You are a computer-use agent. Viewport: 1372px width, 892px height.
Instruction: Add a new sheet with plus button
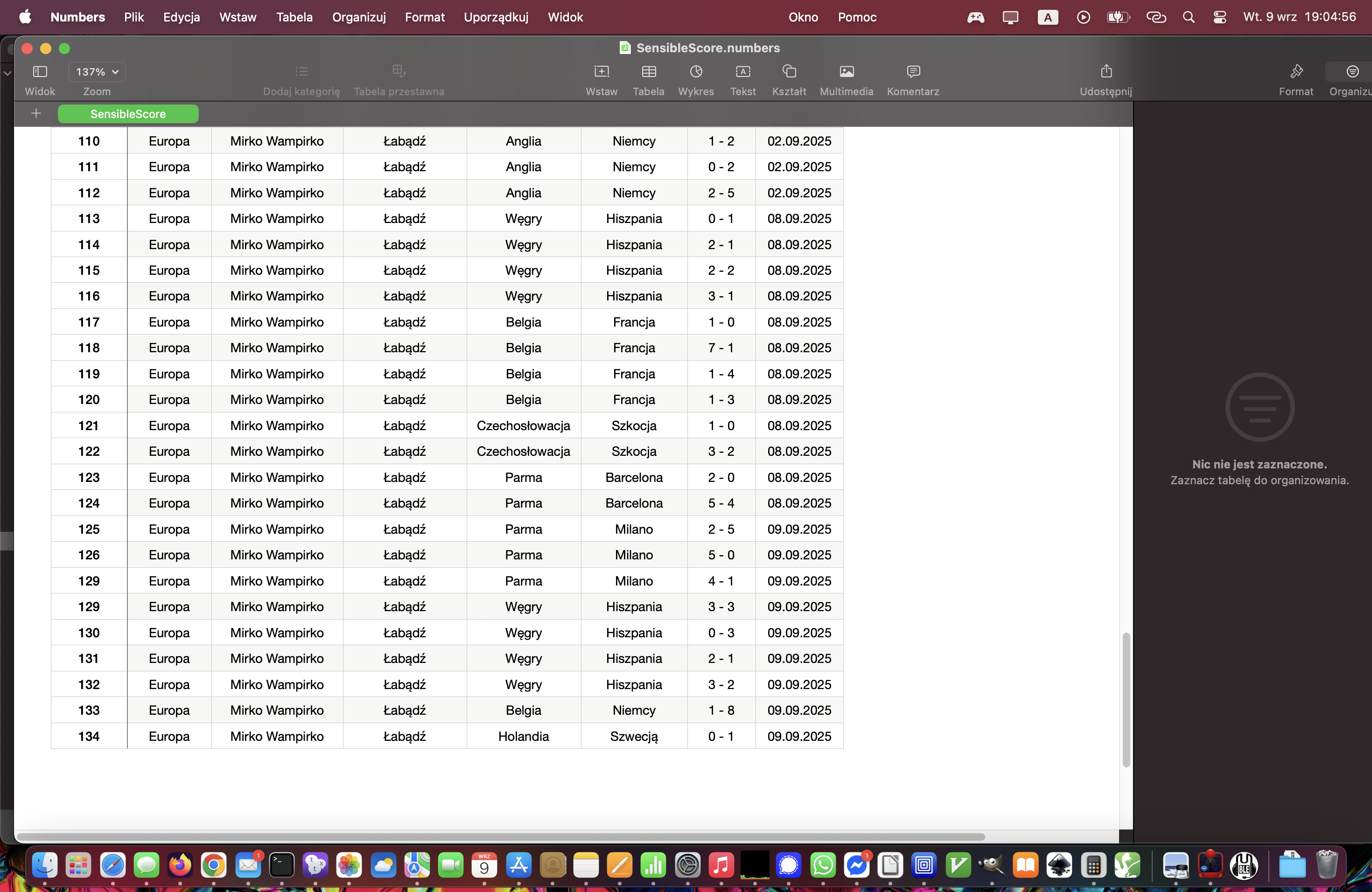(36, 113)
